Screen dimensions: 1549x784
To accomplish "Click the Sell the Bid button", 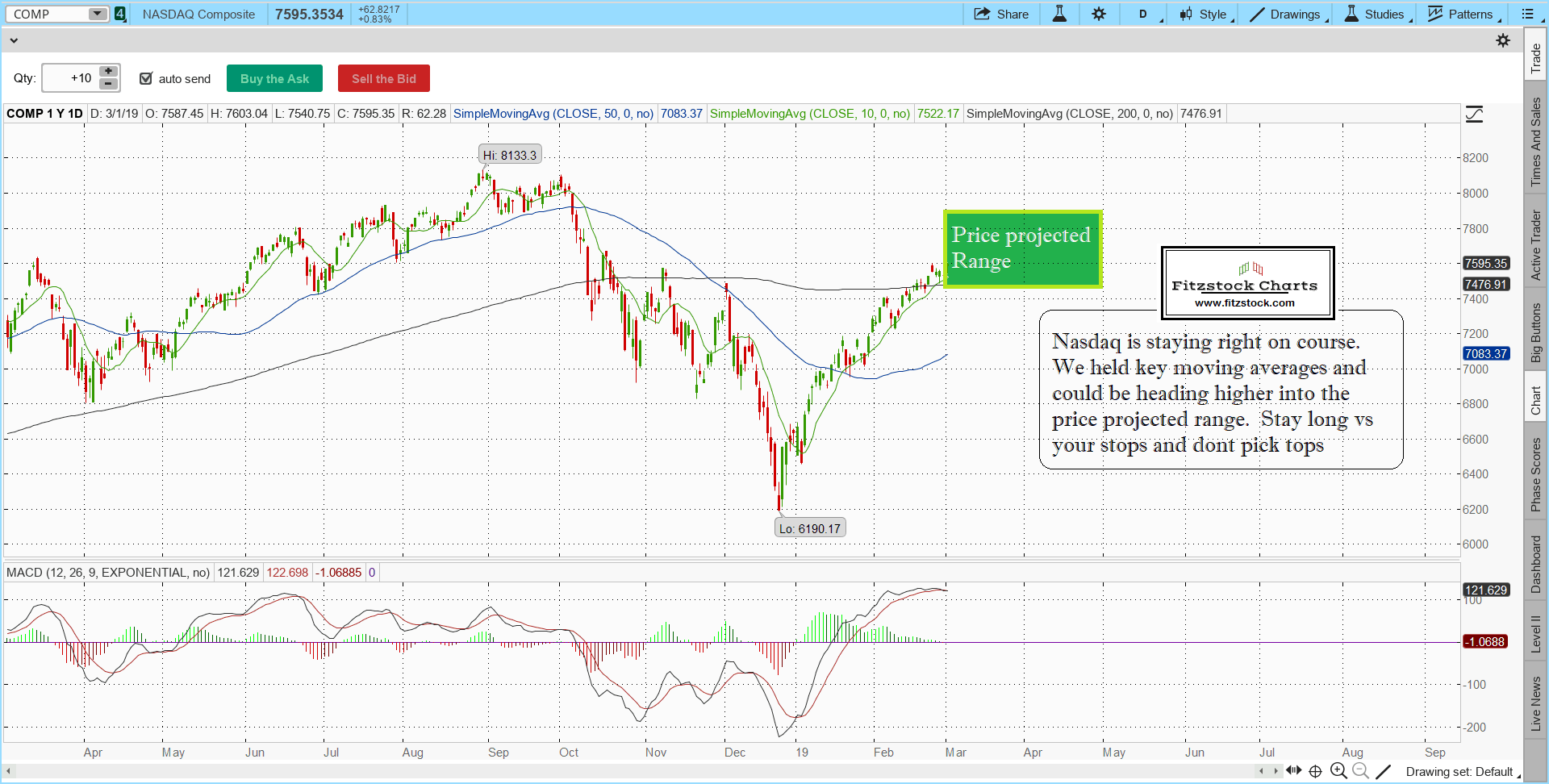I will click(383, 78).
